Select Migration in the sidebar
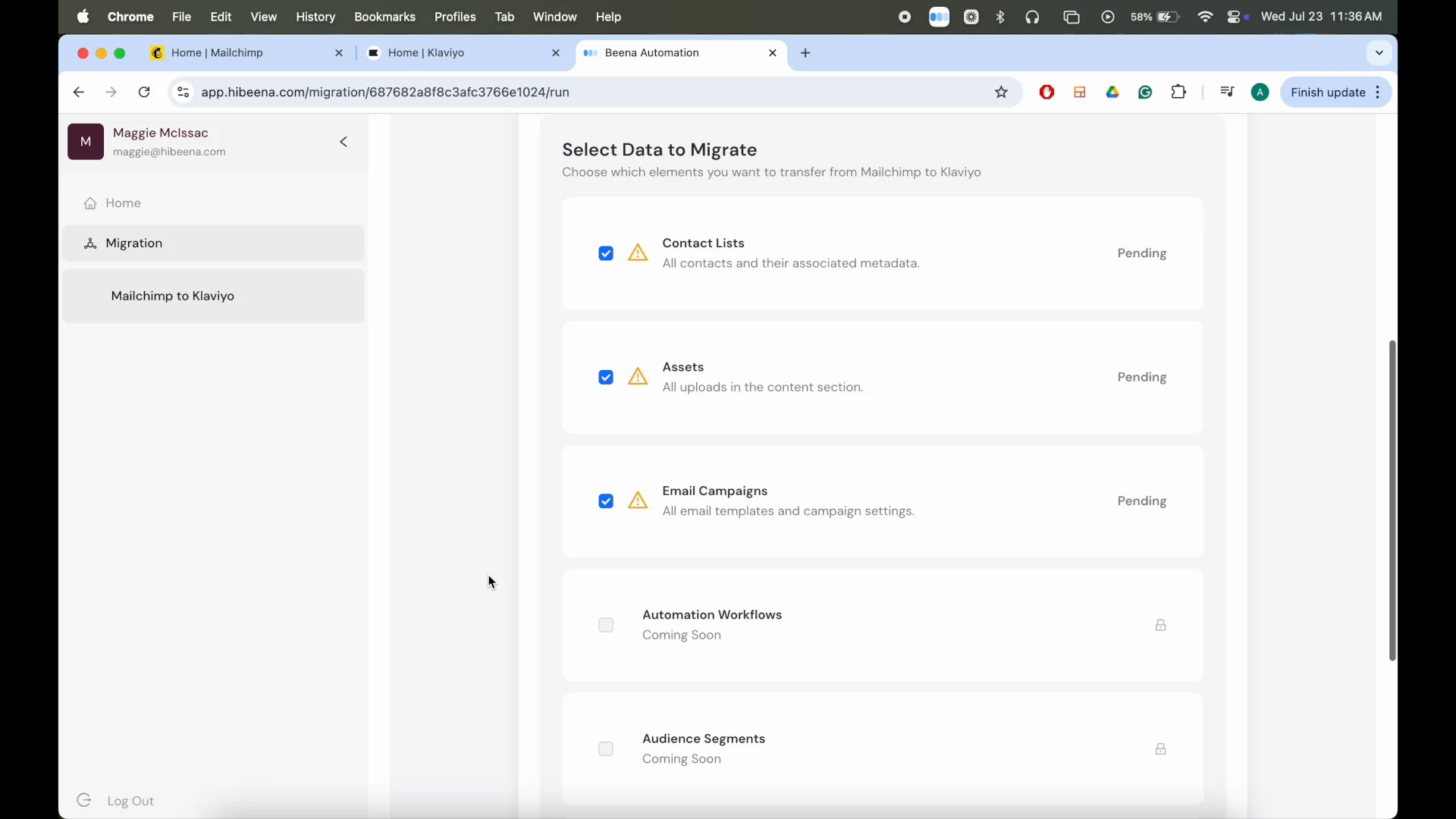1456x819 pixels. point(133,243)
